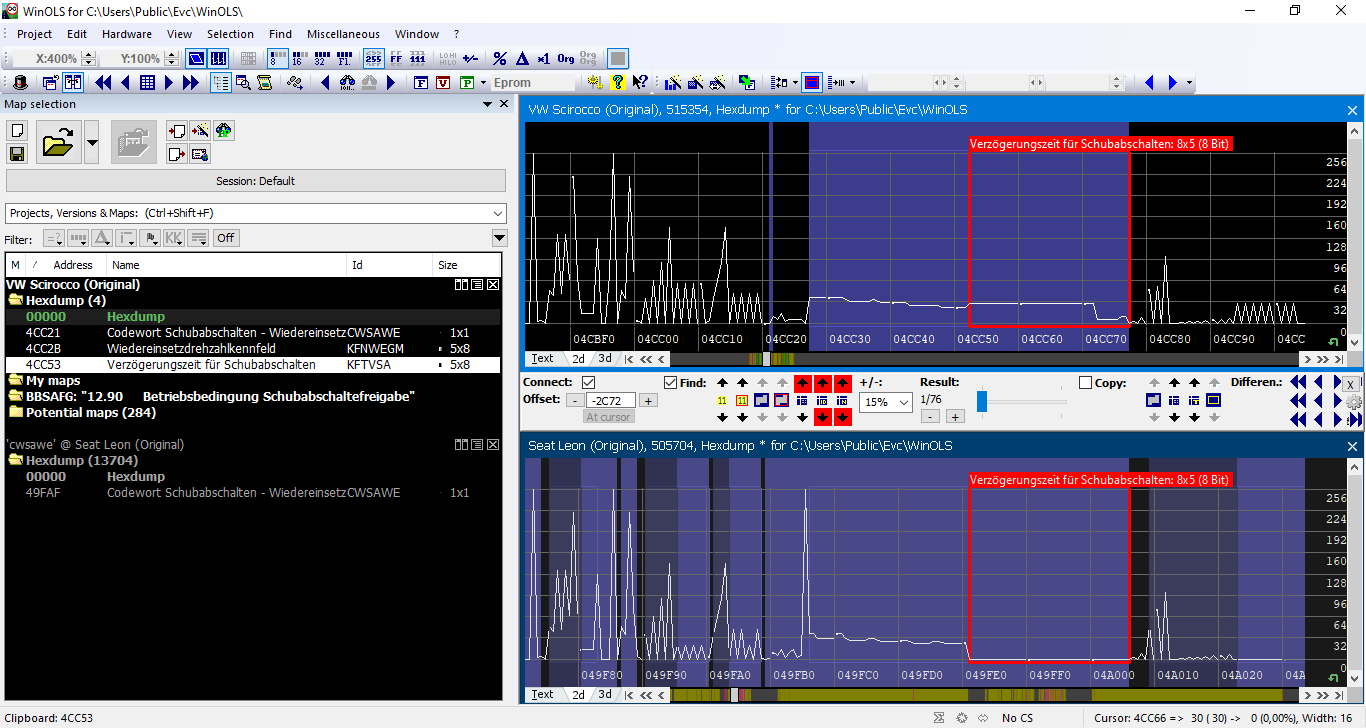Click the Offset -2C72 input field

[x=611, y=401]
